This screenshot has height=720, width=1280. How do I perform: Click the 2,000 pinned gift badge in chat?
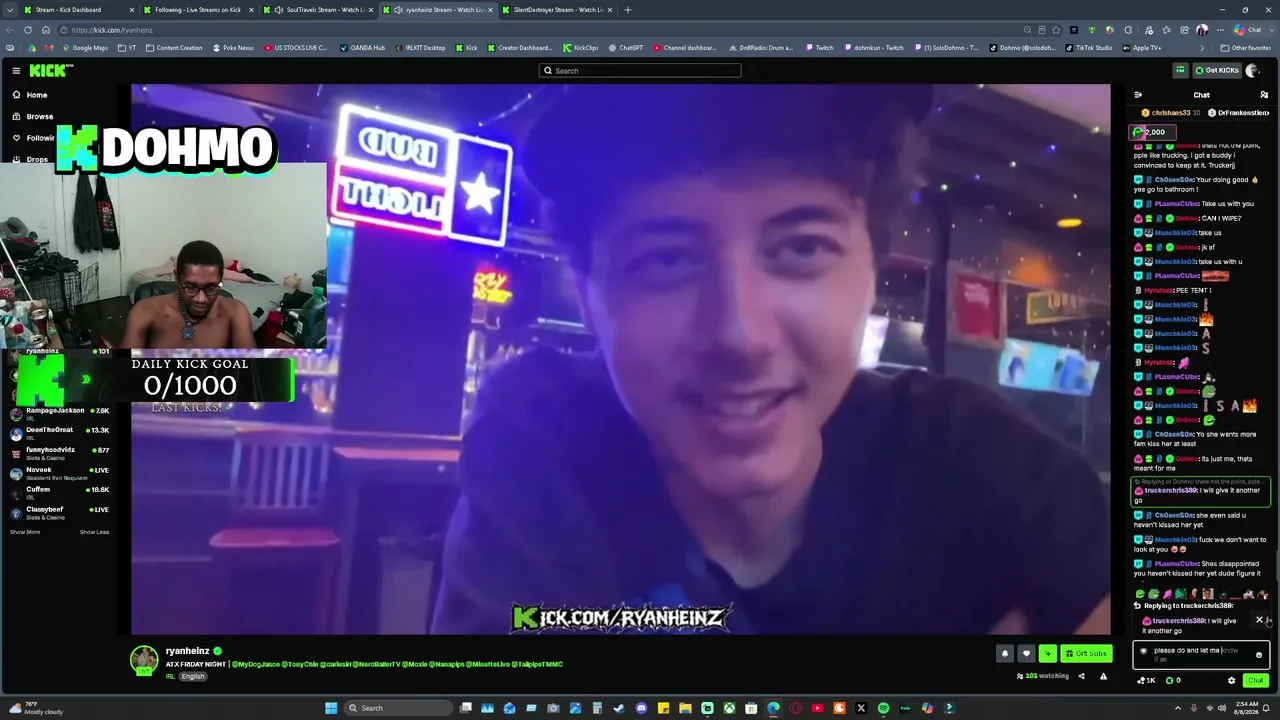click(1151, 132)
